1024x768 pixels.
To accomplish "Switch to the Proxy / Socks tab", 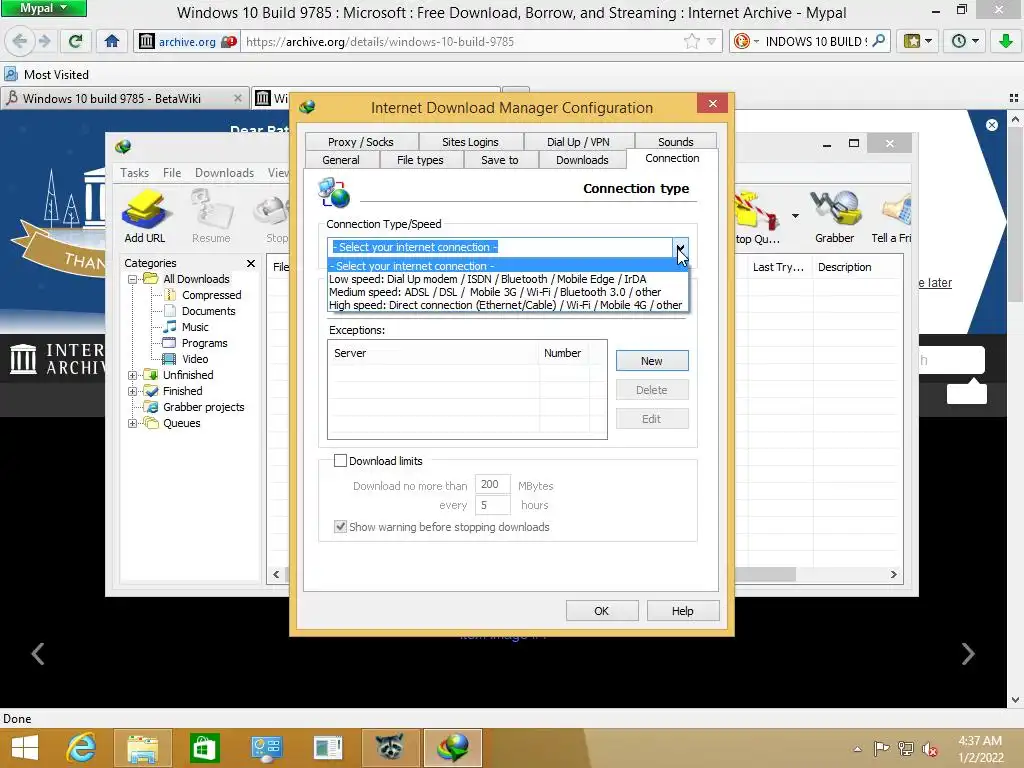I will (x=360, y=142).
